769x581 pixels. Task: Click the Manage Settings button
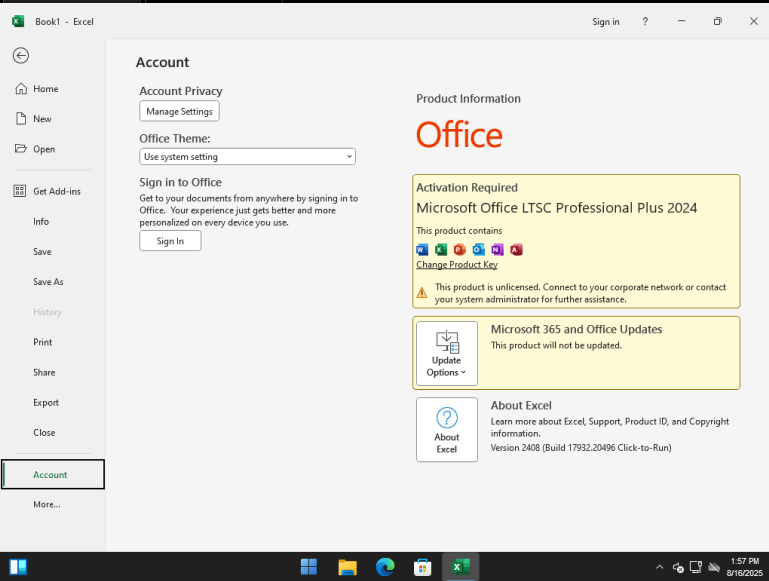click(179, 111)
